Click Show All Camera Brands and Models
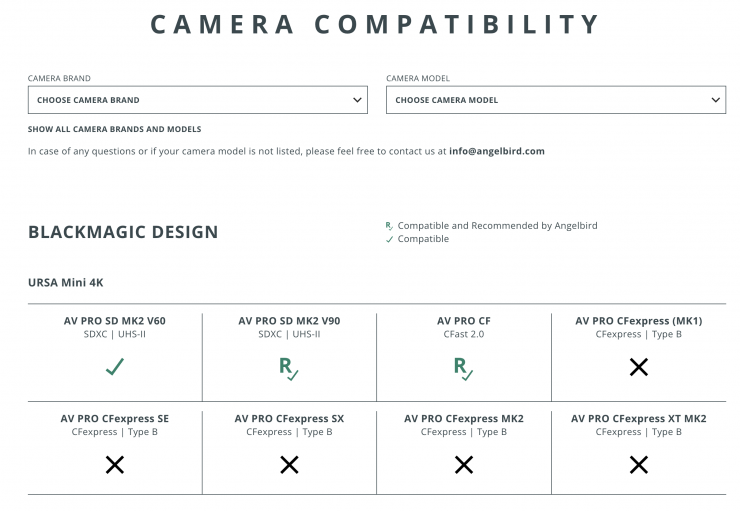This screenshot has height=511, width=740. coord(114,129)
